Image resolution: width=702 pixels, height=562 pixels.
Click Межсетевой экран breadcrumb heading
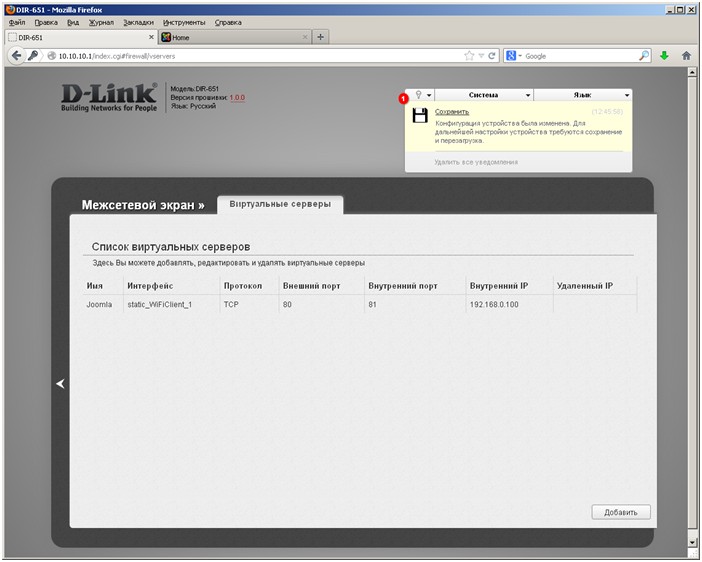[143, 205]
